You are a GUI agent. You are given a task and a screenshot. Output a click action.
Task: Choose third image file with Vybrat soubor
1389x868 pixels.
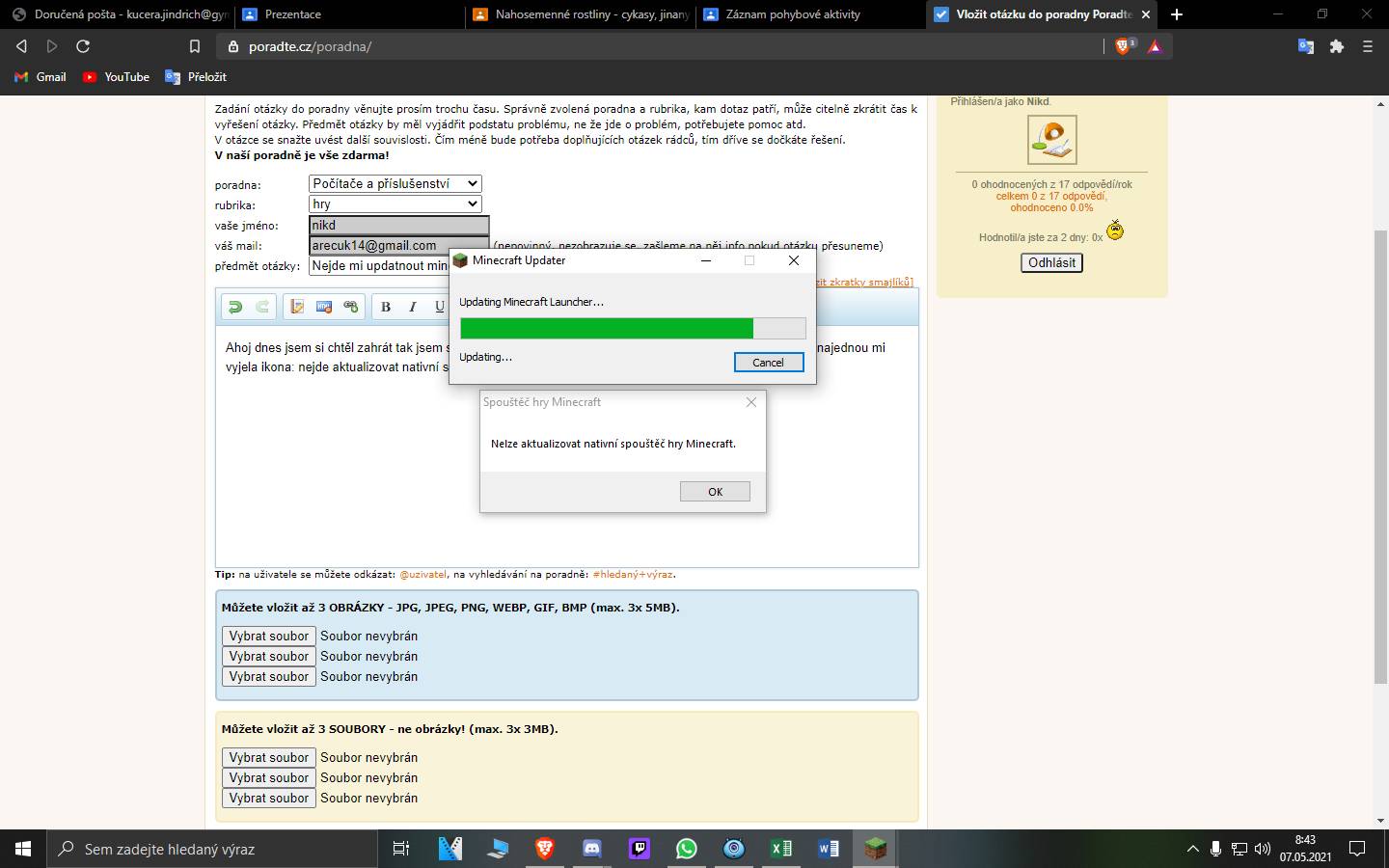[x=269, y=676]
